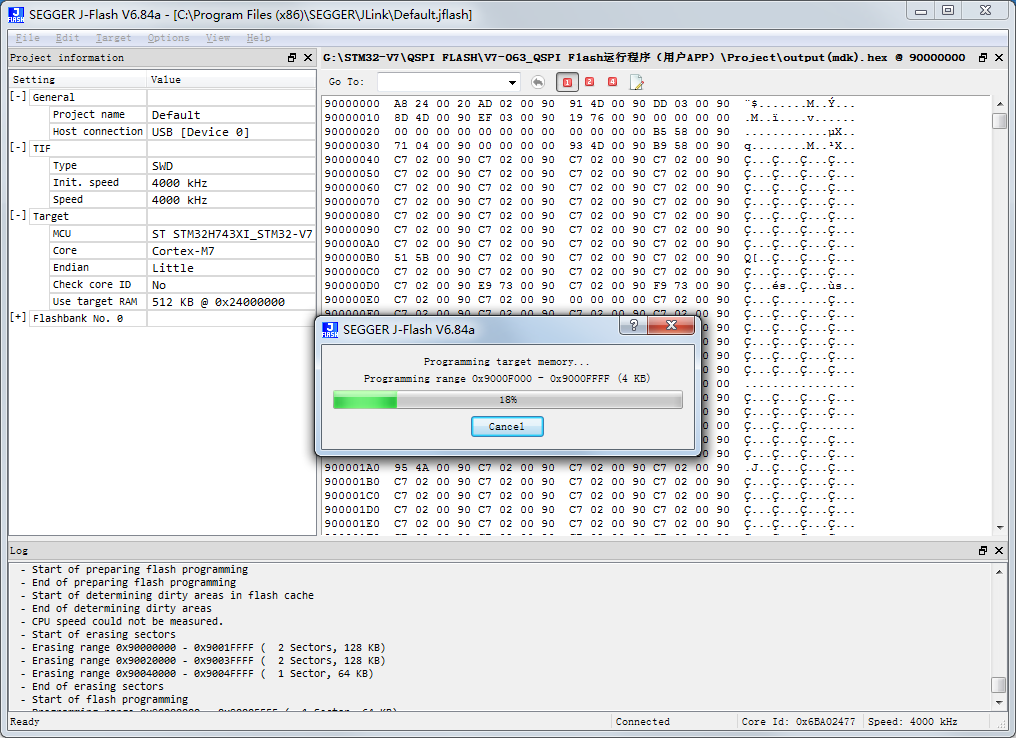Click the Setting column header
This screenshot has height=738, width=1016.
pyautogui.click(x=78, y=80)
